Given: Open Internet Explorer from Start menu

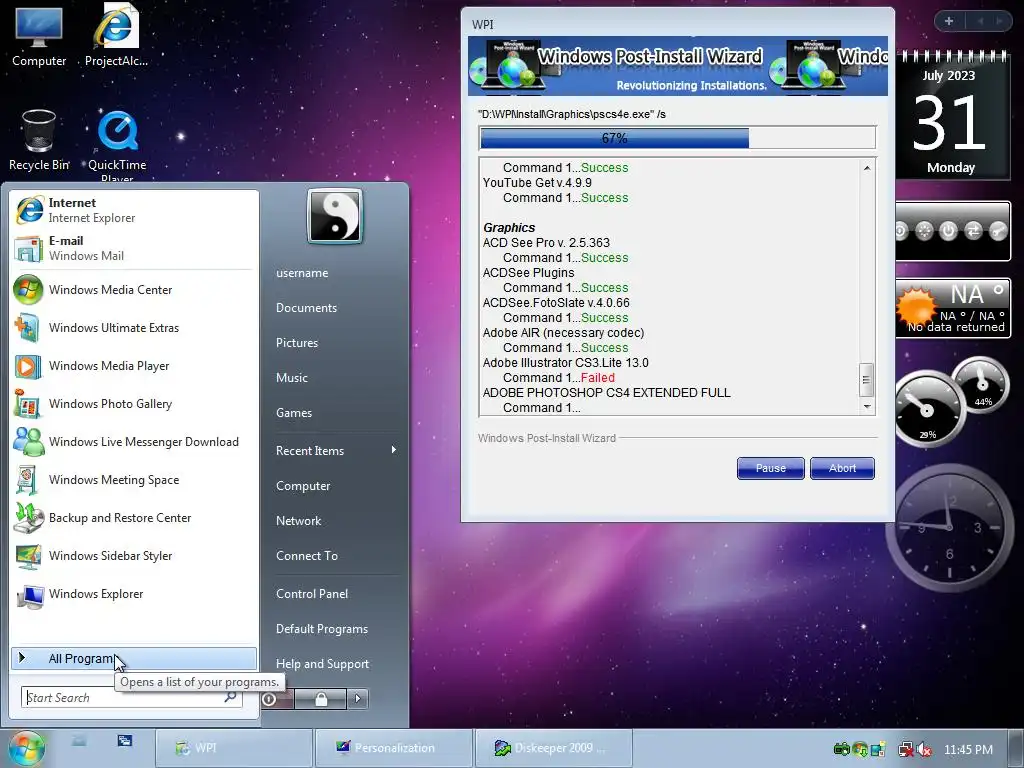Looking at the screenshot, I should (134, 210).
